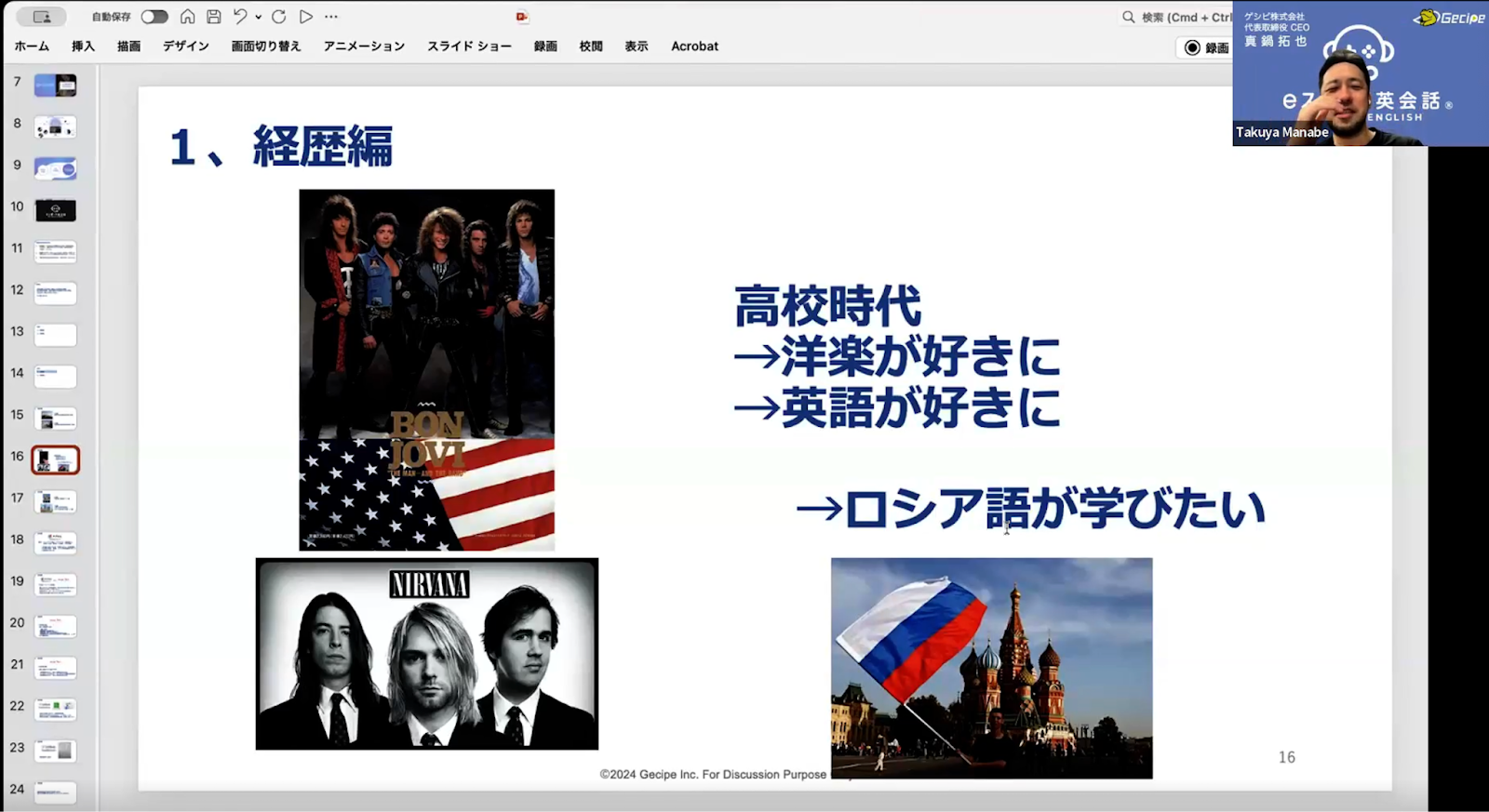Start slideshow with the play icon
The height and width of the screenshot is (812, 1489).
(306, 17)
